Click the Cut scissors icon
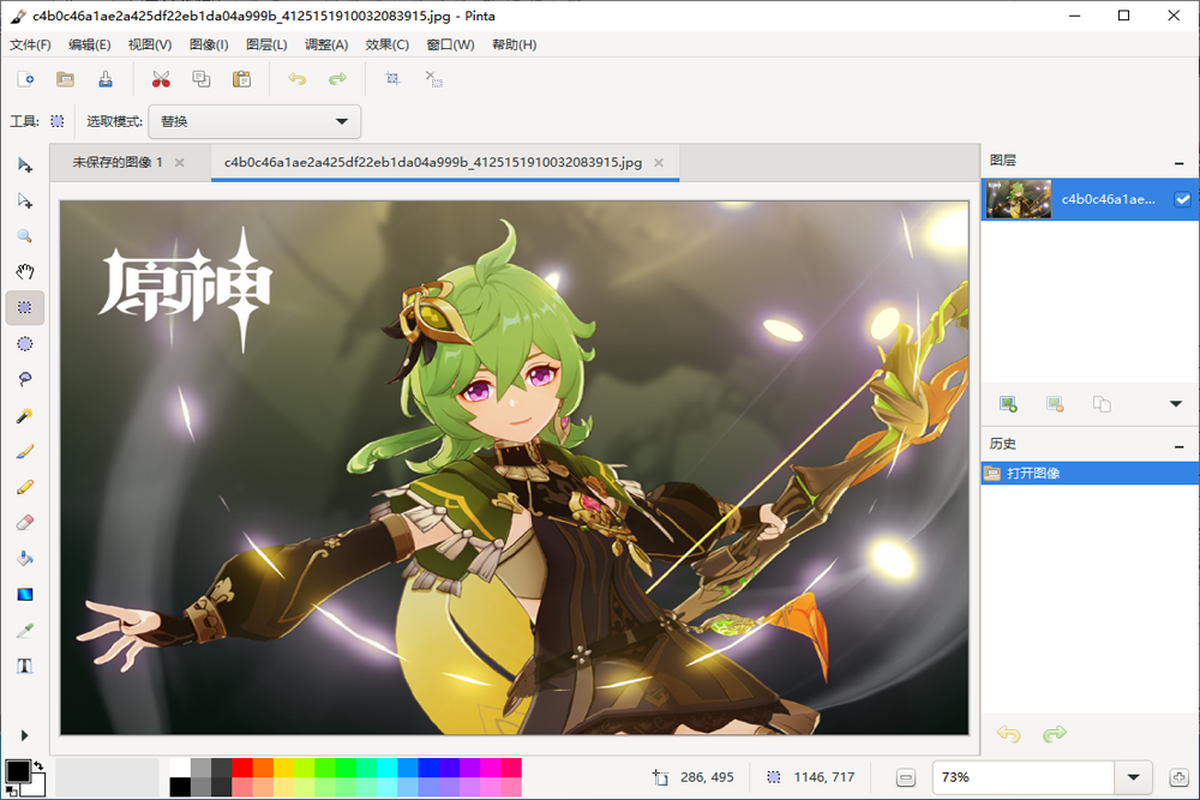Screen dimensions: 1200x800 [161, 79]
